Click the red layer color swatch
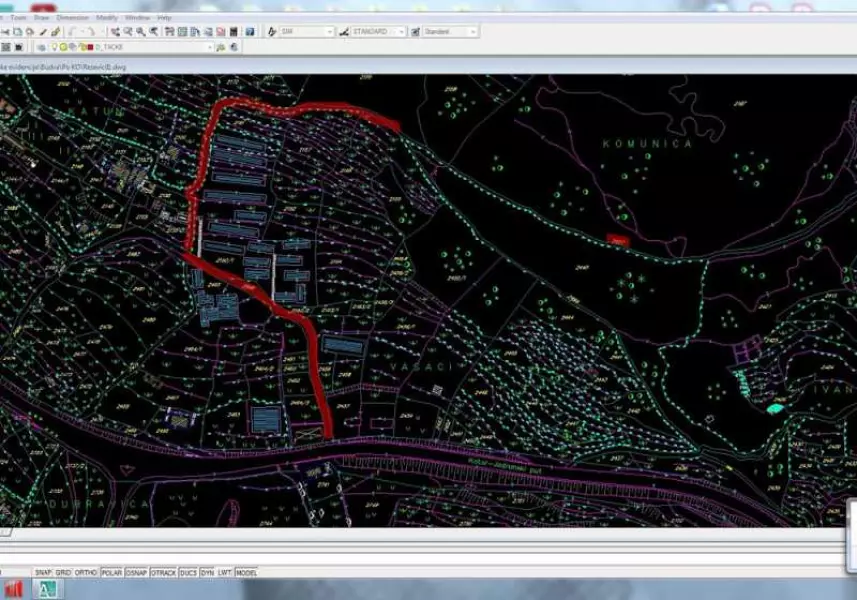 90,47
